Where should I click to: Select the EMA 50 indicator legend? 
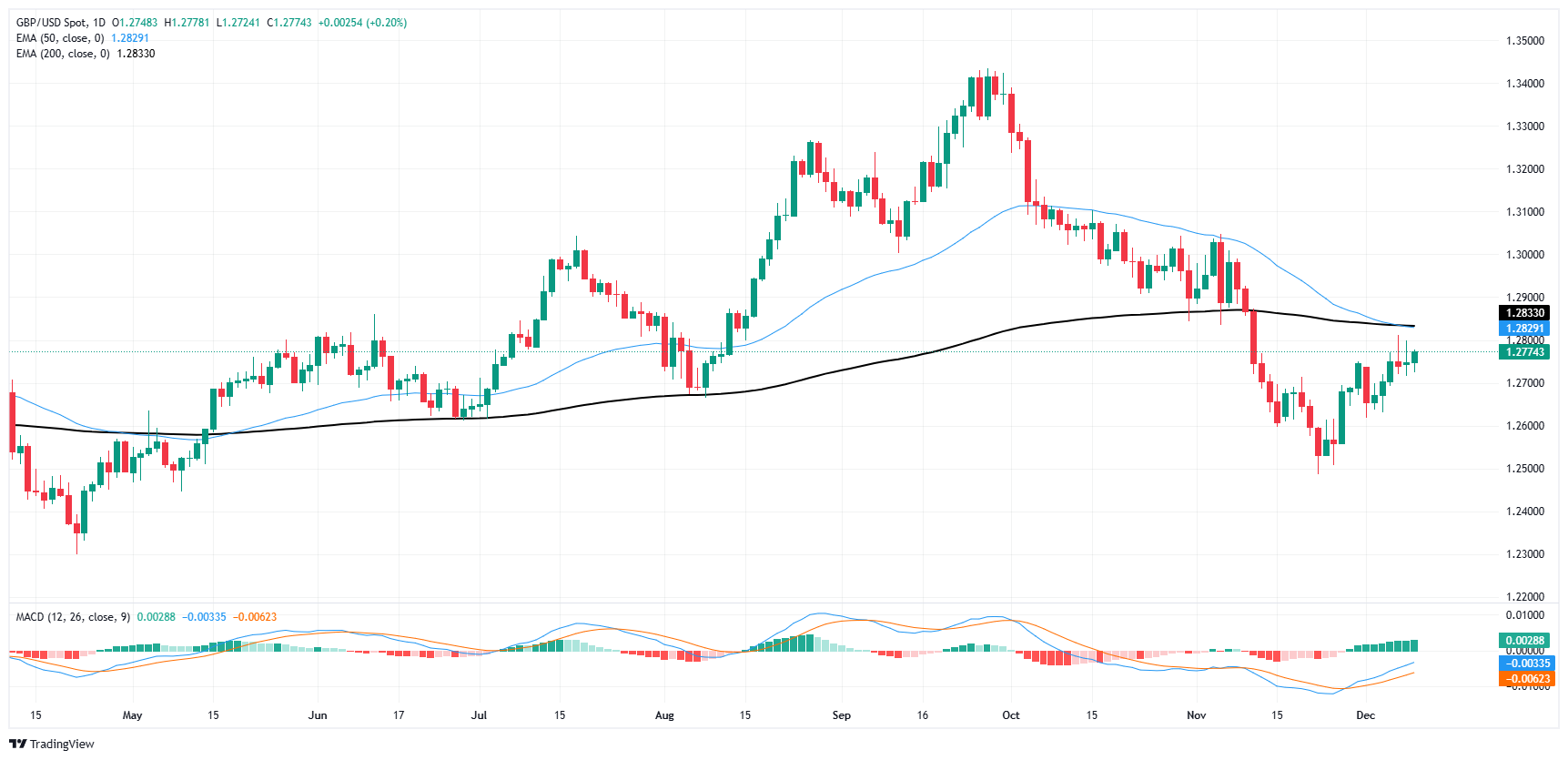point(60,38)
